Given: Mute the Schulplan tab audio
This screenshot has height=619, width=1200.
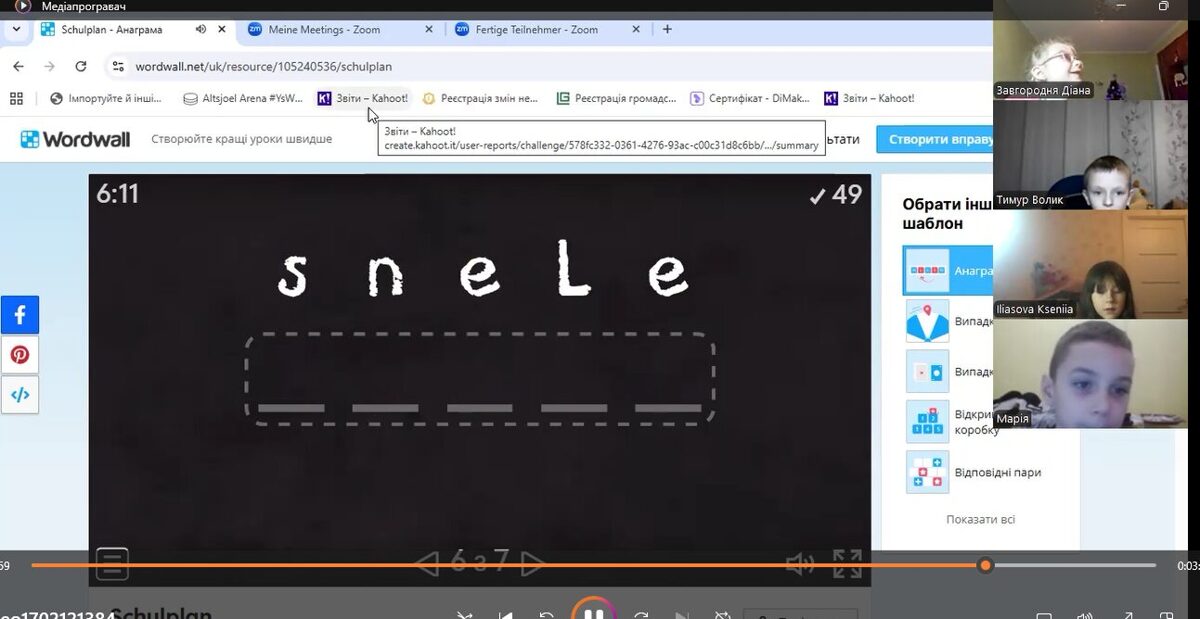Looking at the screenshot, I should pos(201,30).
